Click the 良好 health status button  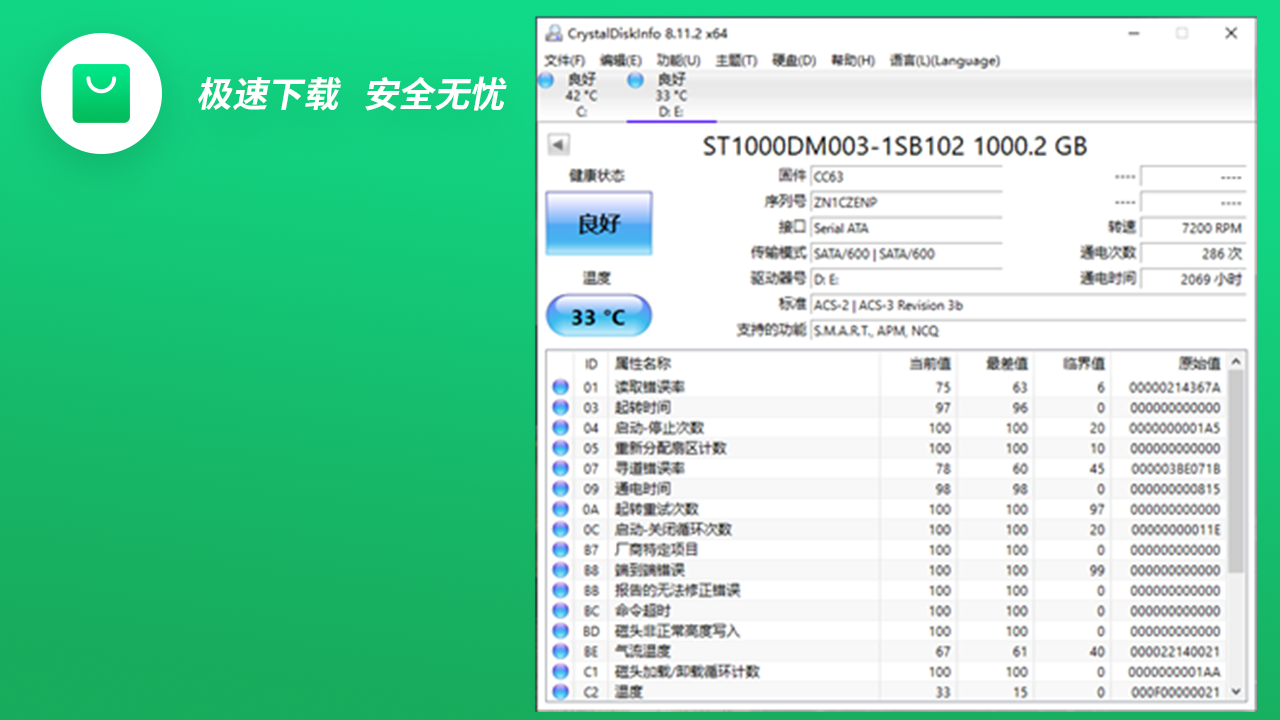click(x=597, y=222)
